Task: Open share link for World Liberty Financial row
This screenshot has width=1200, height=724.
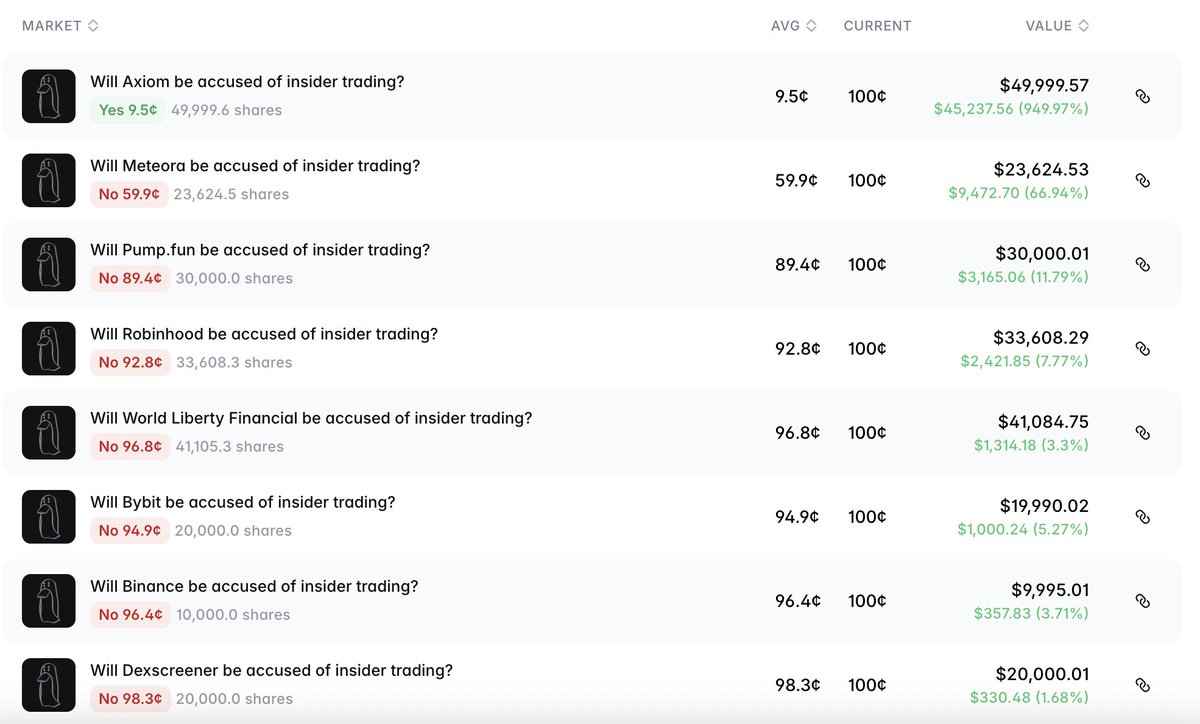Action: point(1143,432)
